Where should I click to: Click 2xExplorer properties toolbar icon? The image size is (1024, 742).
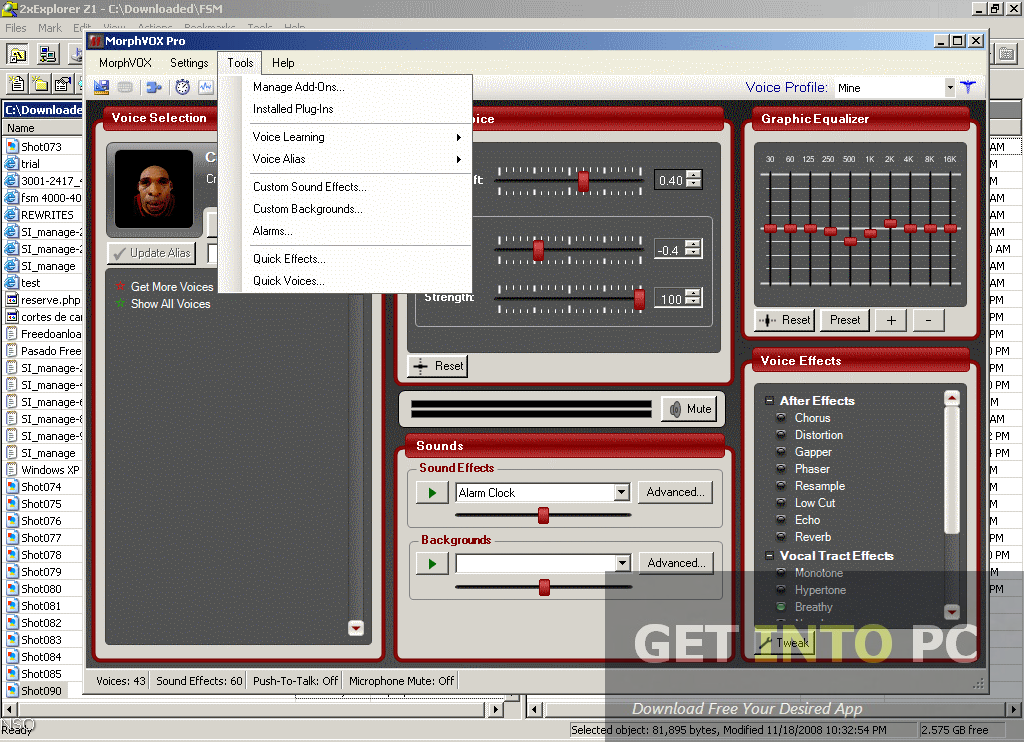point(63,84)
